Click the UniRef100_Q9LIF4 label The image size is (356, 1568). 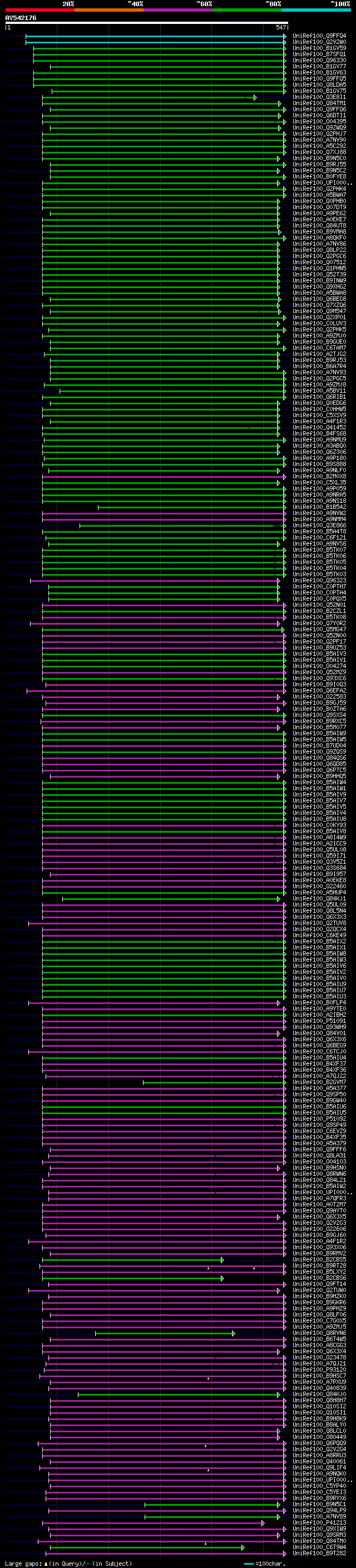coord(319,1468)
